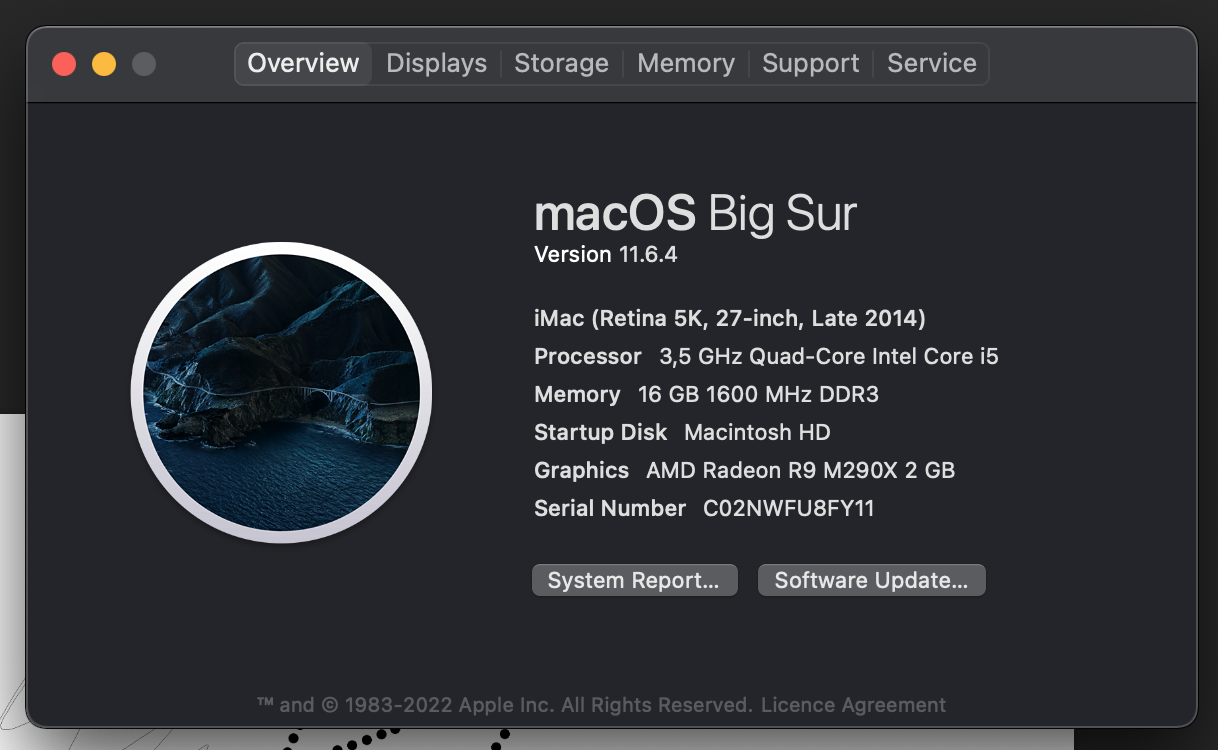Click serial number C02NWFU8FY11
This screenshot has width=1218, height=750.
click(789, 509)
